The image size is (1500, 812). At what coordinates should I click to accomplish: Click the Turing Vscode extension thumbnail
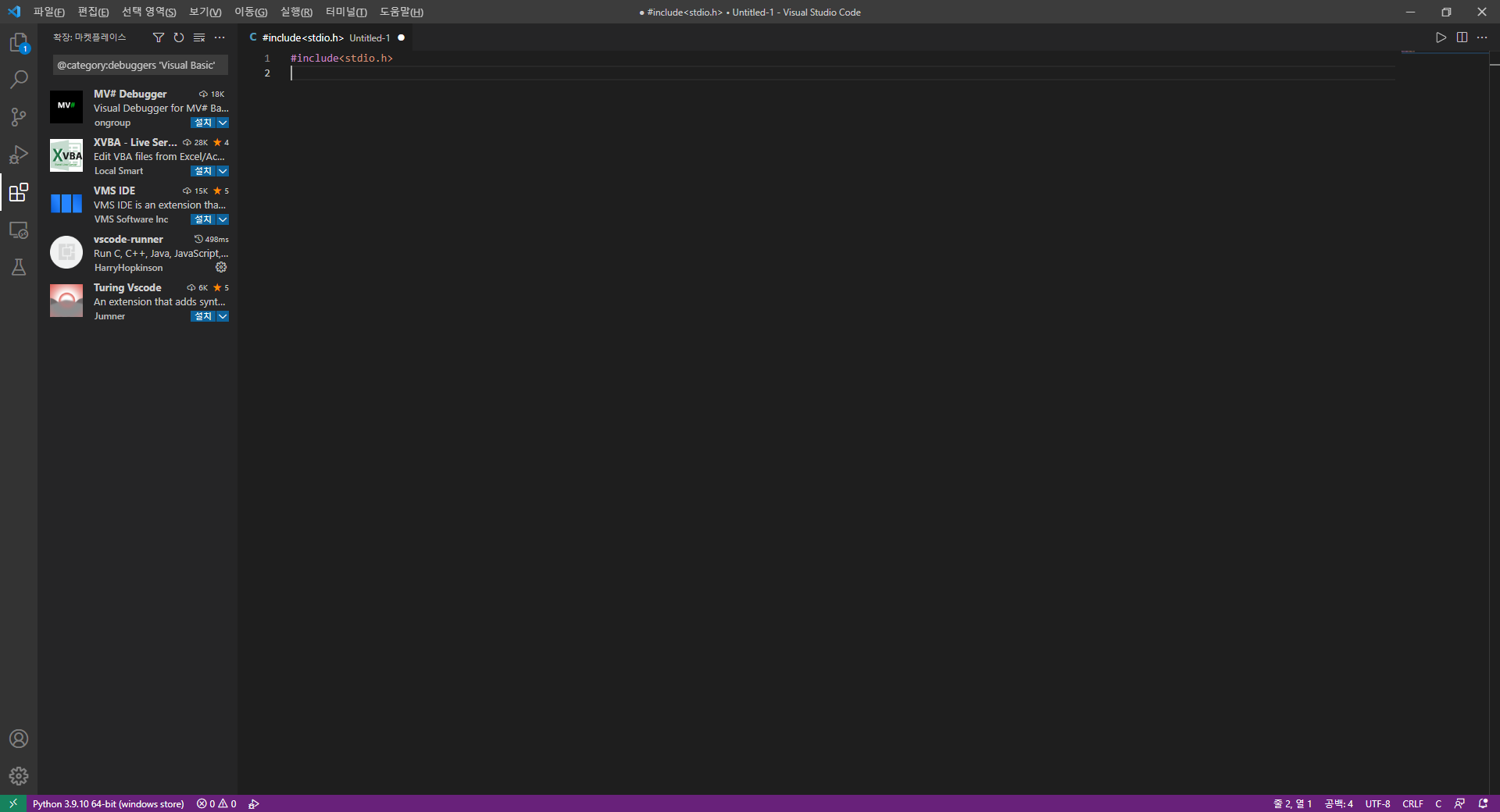point(66,301)
